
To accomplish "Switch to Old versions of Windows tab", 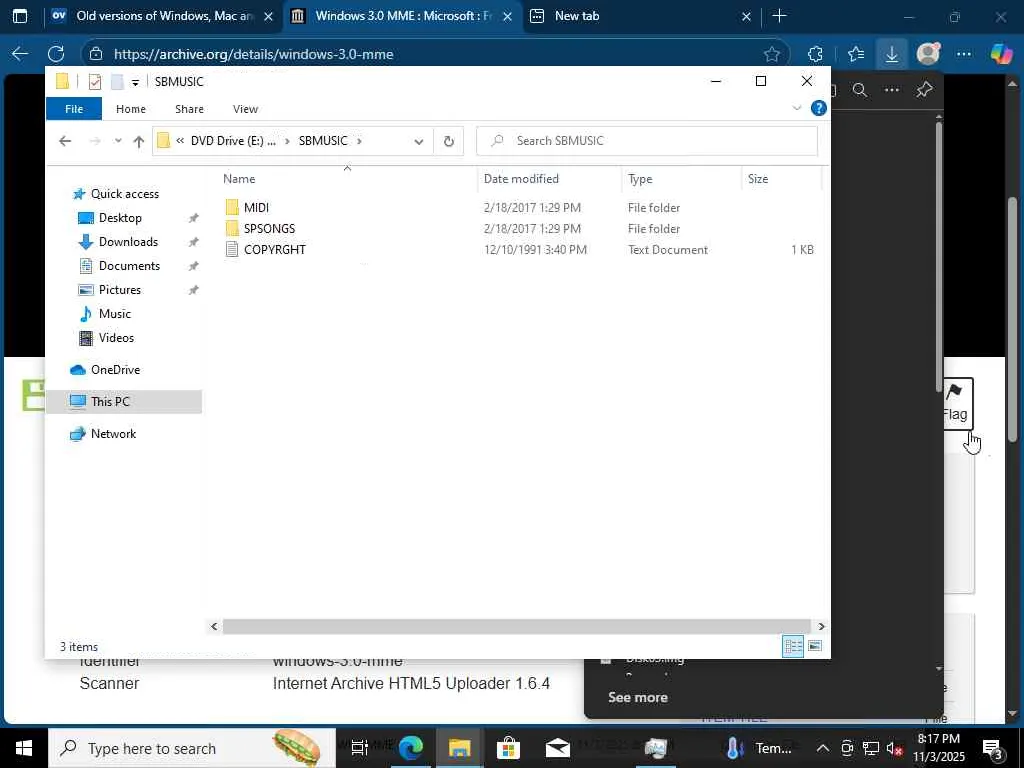I will [163, 16].
